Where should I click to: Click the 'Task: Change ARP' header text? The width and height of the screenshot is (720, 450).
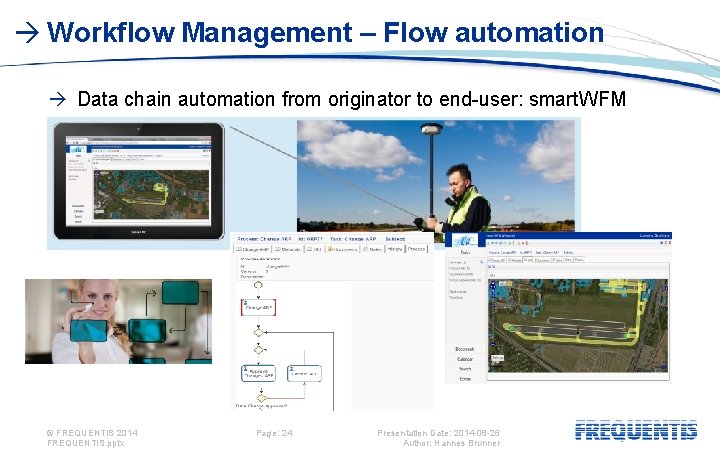point(353,239)
